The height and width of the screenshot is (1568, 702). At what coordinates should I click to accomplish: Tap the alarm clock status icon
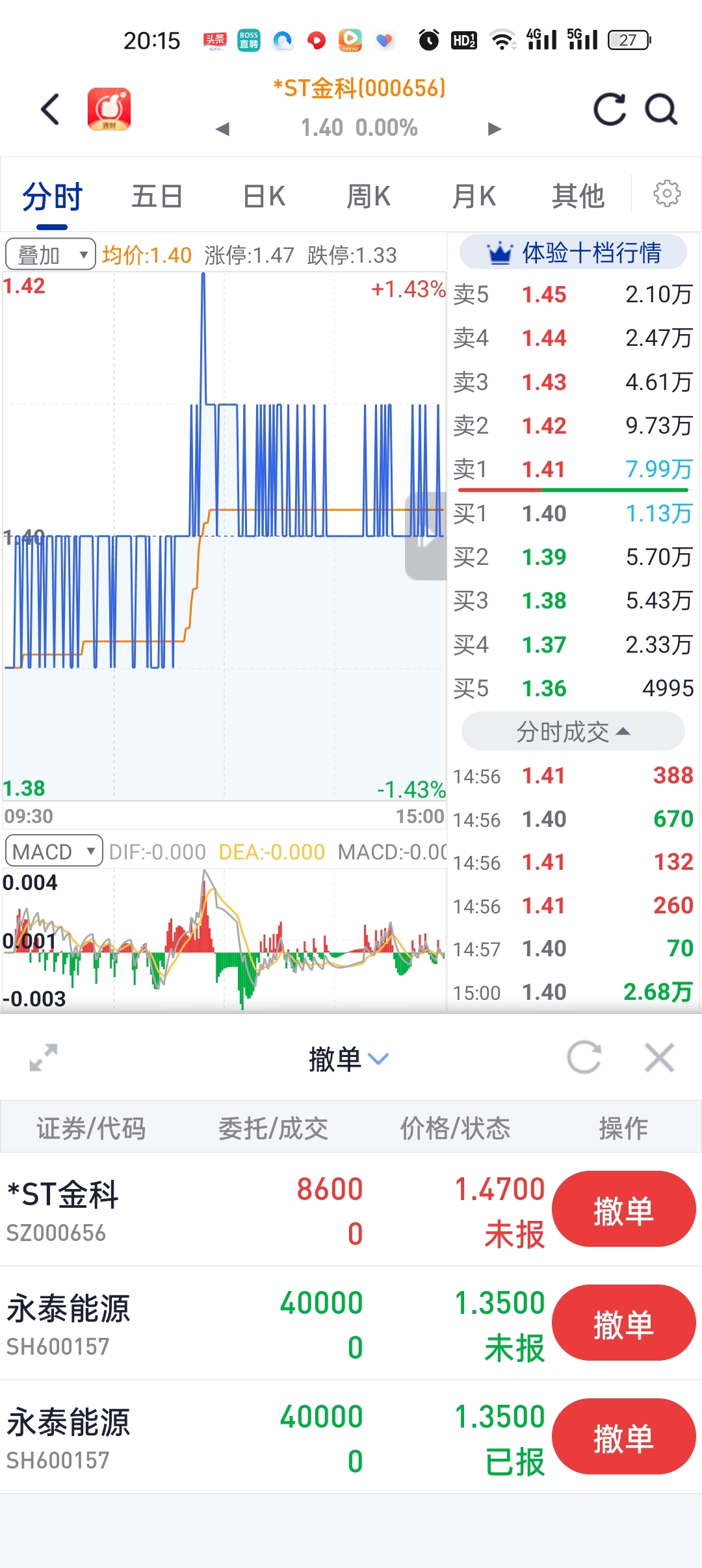coord(428,40)
